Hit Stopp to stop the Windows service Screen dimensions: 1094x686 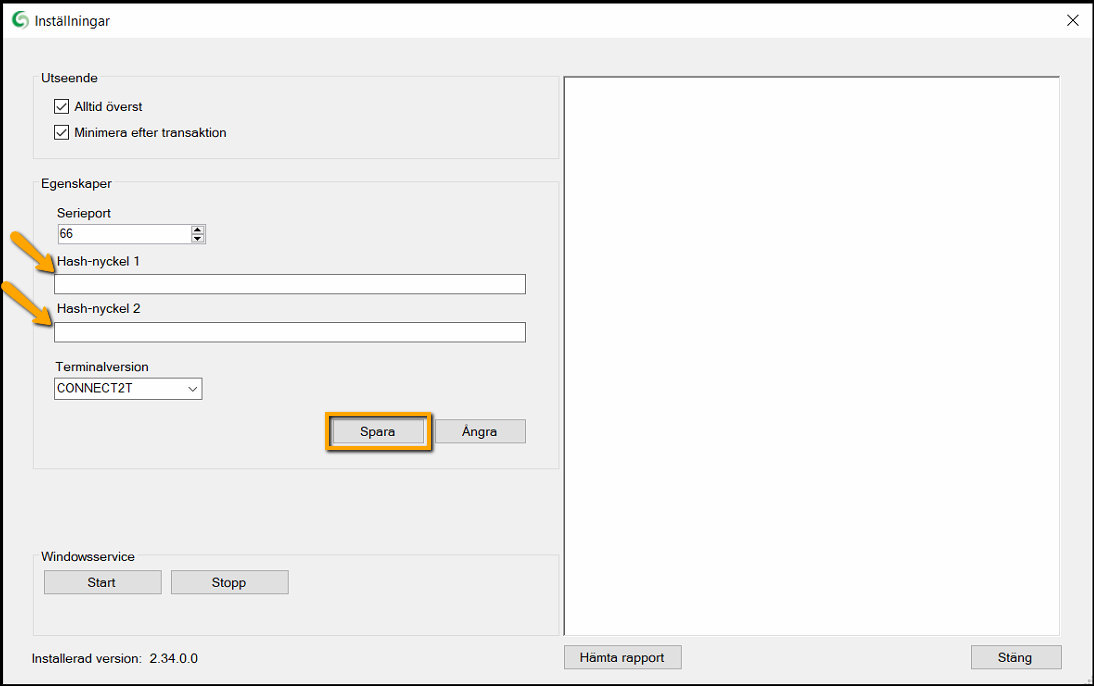229,582
